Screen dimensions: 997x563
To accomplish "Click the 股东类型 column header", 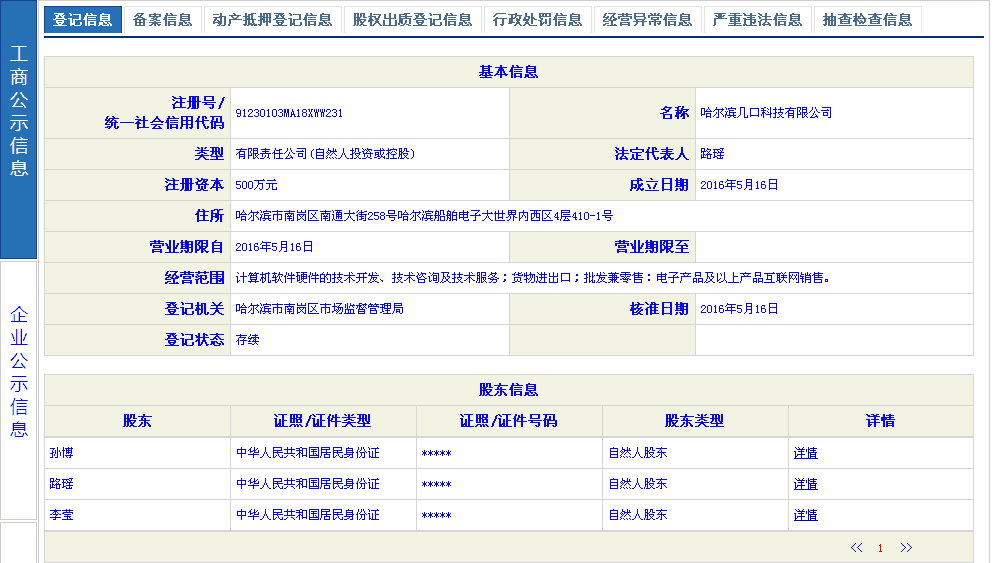I will pyautogui.click(x=694, y=421).
